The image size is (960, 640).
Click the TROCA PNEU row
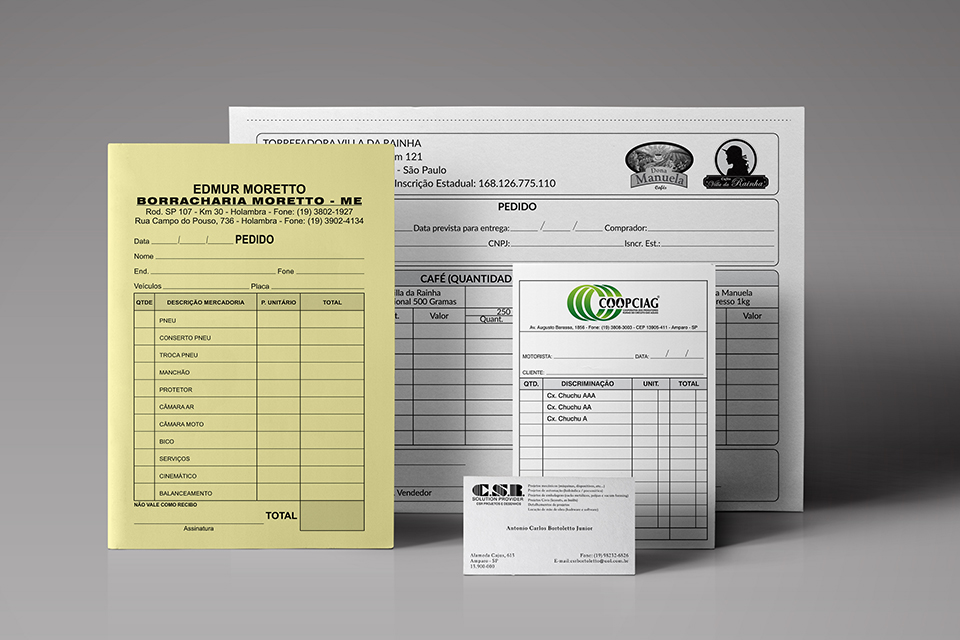pos(249,355)
